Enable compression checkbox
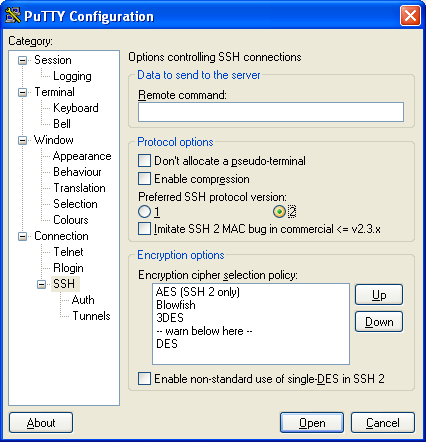 (x=144, y=179)
